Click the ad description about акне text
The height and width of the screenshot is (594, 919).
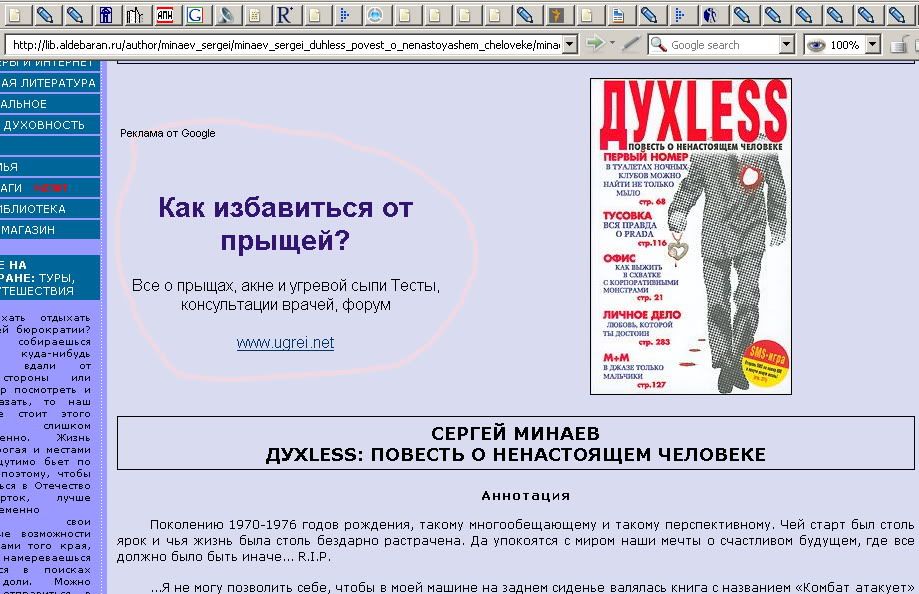(x=285, y=295)
